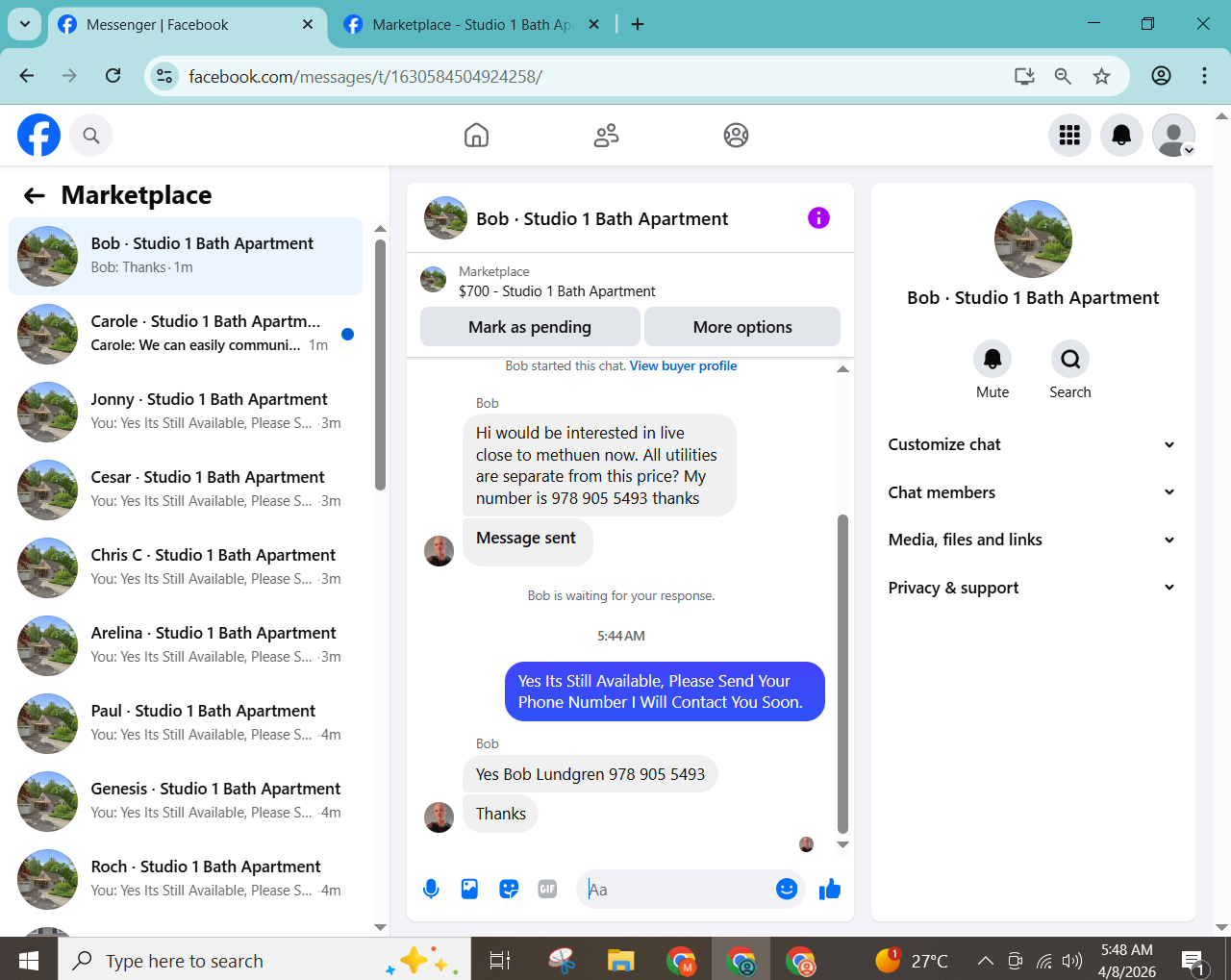Viewport: 1231px width, 980px height.
Task: Click the purple conversation info icon
Action: click(x=818, y=218)
